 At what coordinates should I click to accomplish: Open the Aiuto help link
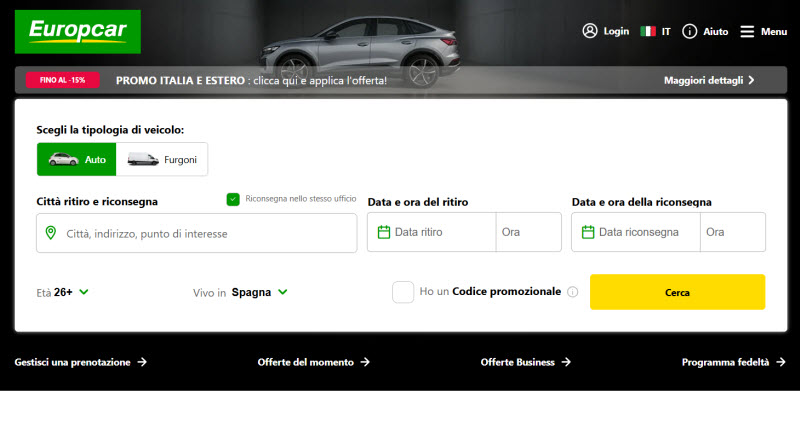point(715,32)
